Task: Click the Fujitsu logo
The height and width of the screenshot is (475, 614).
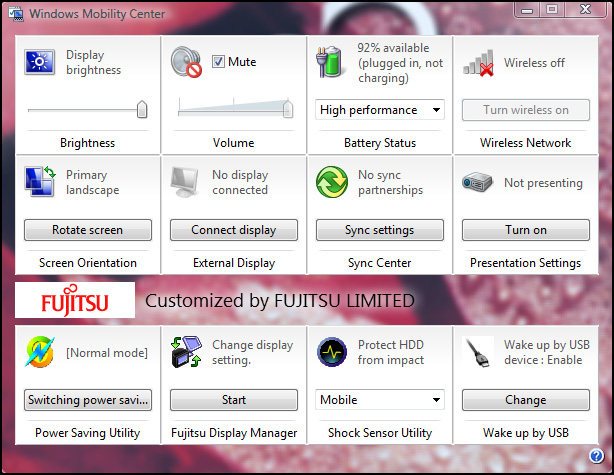Action: (x=75, y=300)
